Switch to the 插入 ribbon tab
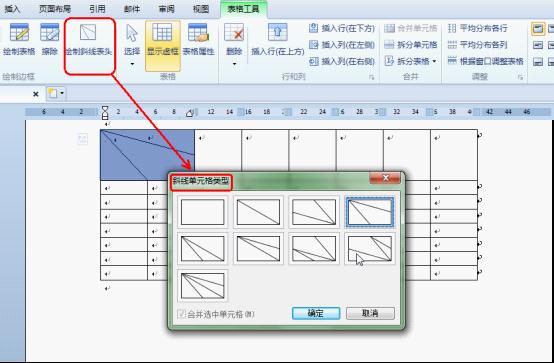Screen dimensions: 554x363 pos(12,9)
